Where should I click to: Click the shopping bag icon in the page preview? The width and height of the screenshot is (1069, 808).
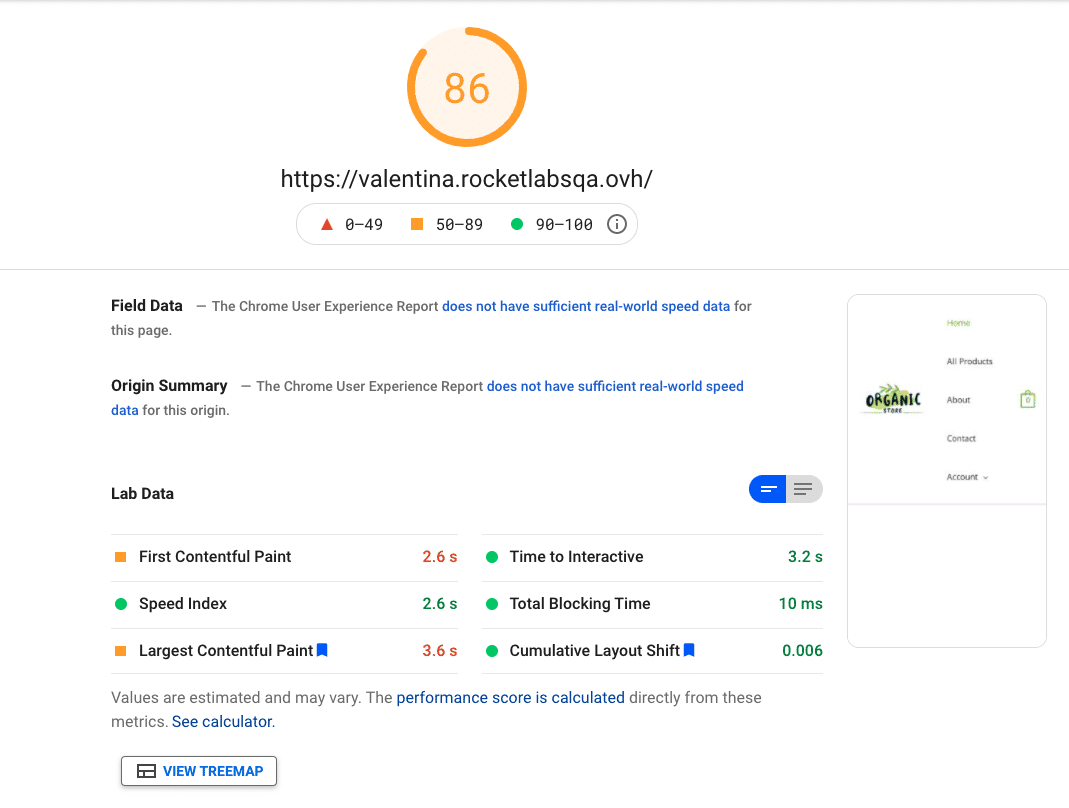(1027, 399)
